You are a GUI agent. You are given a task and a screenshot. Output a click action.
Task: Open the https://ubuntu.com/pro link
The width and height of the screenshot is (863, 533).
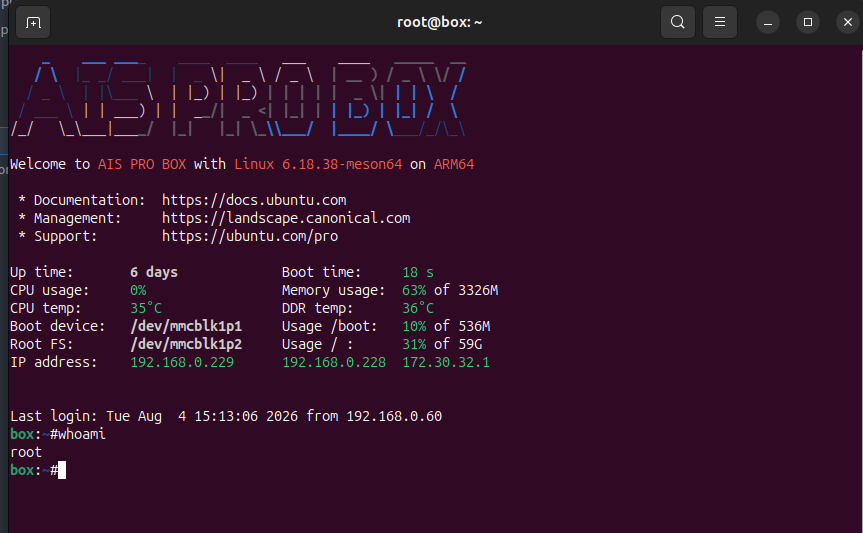(250, 236)
